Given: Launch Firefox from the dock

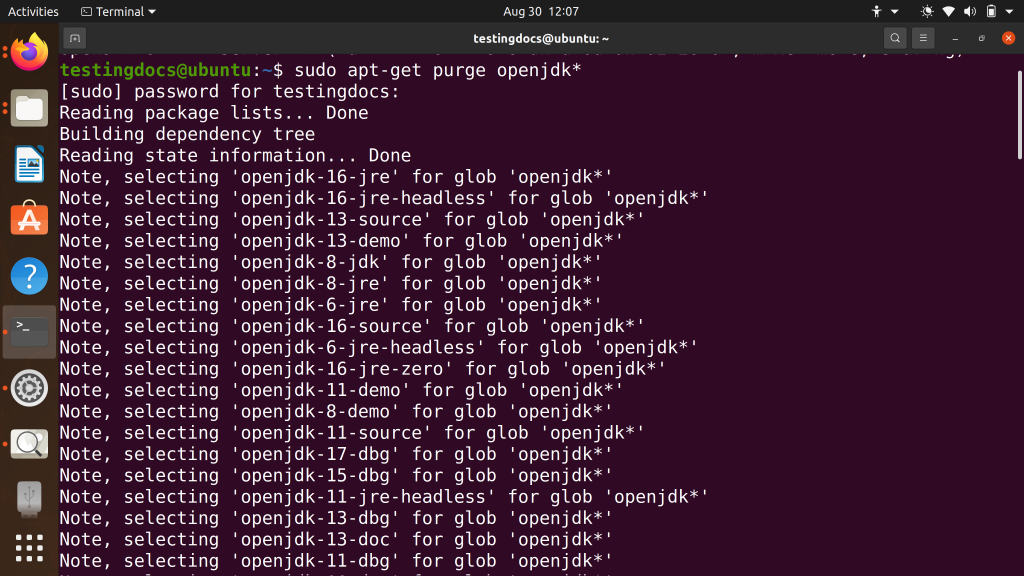Looking at the screenshot, I should click(x=29, y=53).
